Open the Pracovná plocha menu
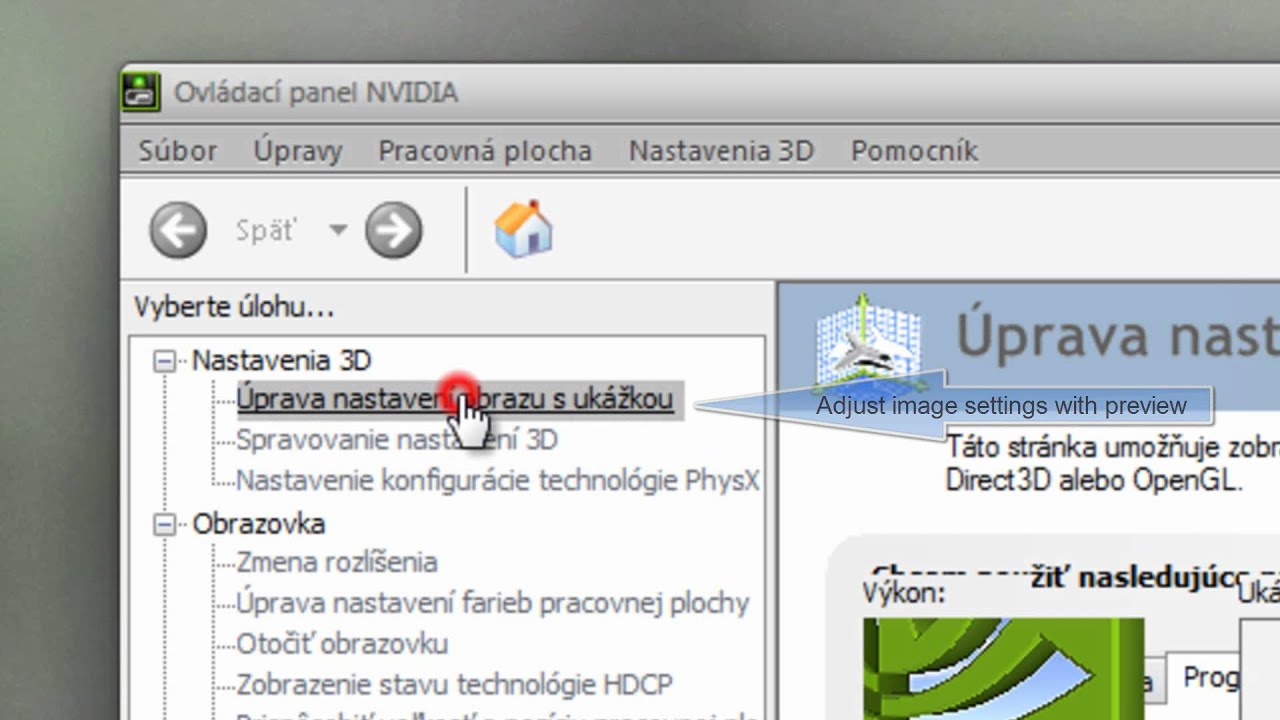Image resolution: width=1280 pixels, height=720 pixels. 485,151
